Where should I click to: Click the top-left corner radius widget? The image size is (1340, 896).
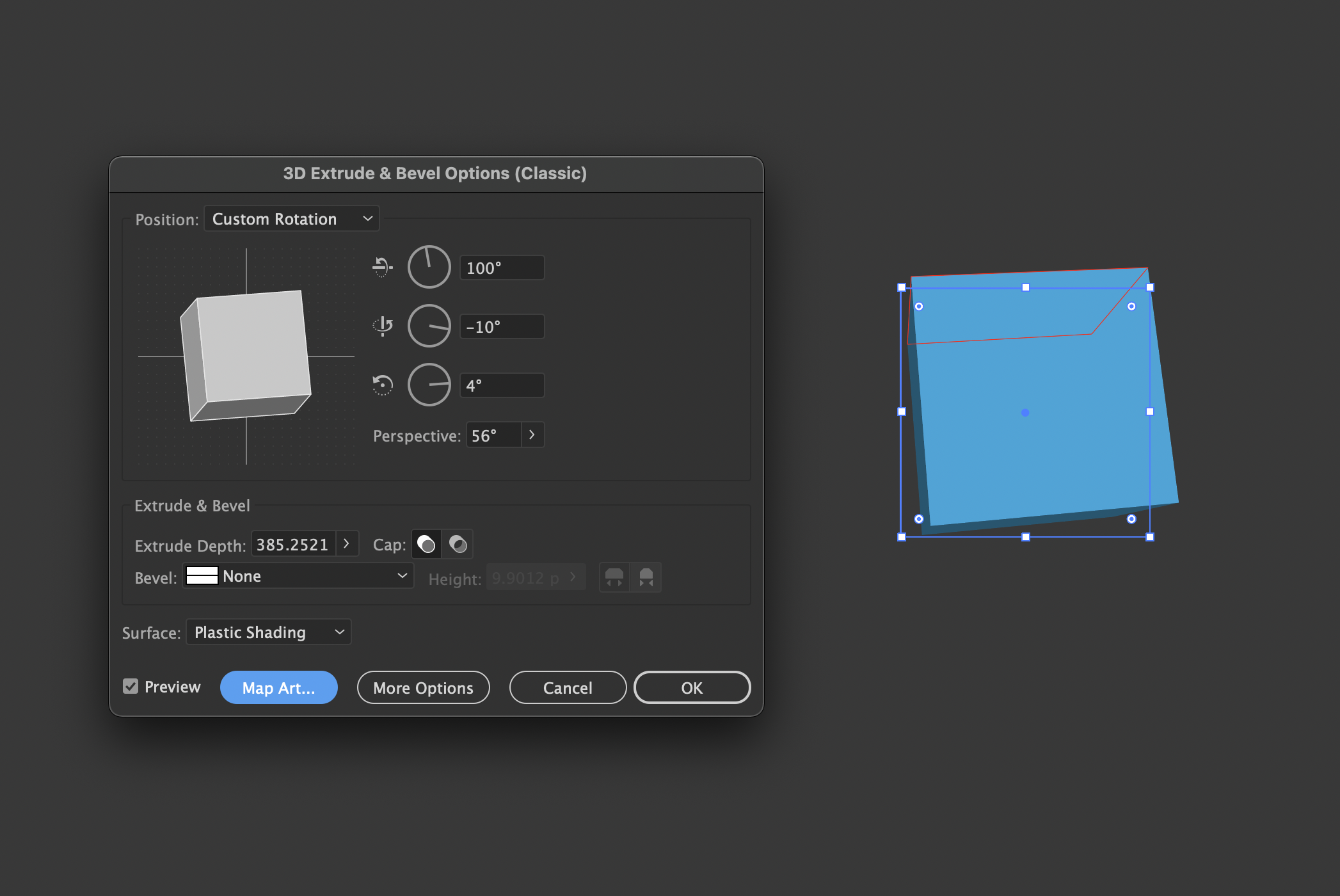[x=919, y=307]
